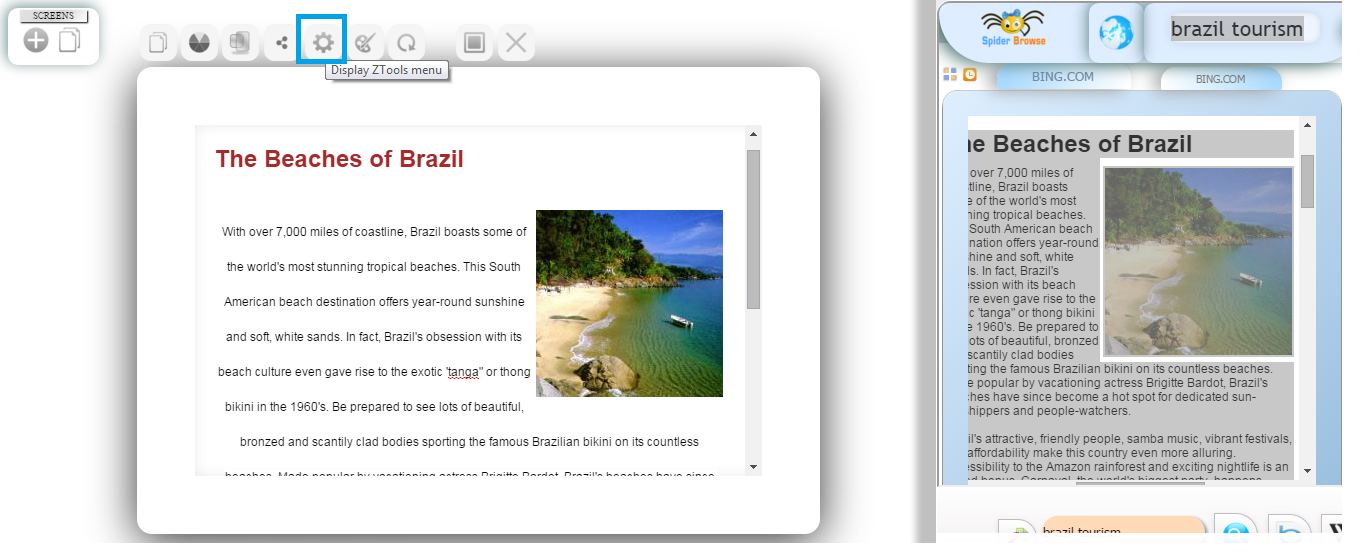Image resolution: width=1360 pixels, height=552 pixels.
Task: Click the four-square grid icon
Action: pos(950,75)
